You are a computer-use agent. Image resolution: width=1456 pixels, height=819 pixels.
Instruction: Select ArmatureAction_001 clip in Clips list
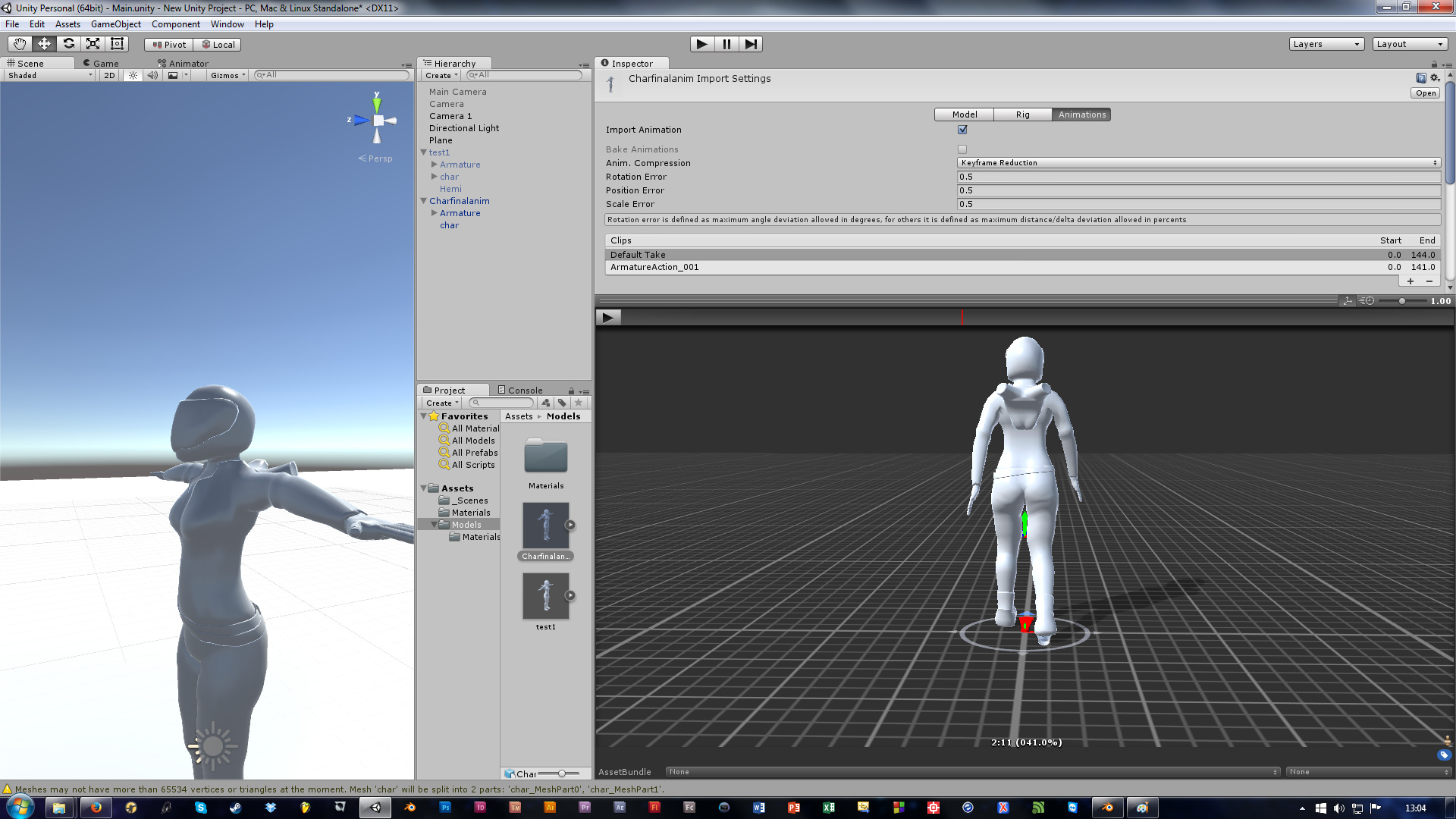pyautogui.click(x=654, y=267)
